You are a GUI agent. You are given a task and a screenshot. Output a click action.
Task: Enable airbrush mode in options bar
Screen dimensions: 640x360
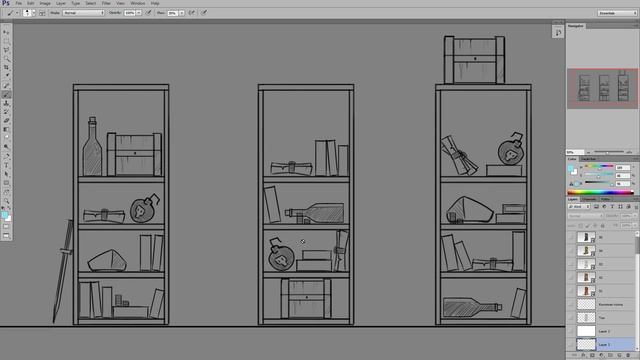coord(191,13)
